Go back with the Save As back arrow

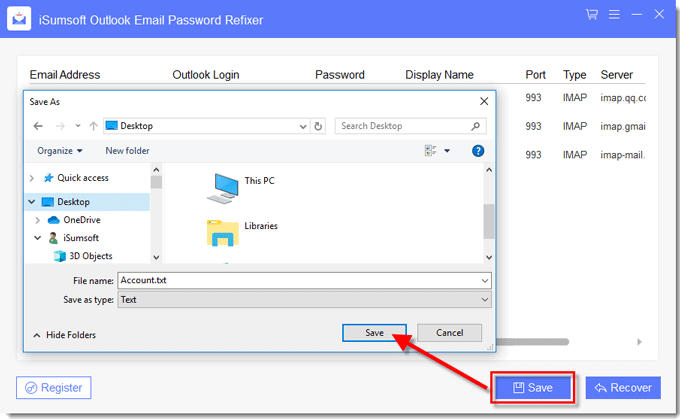pos(38,126)
